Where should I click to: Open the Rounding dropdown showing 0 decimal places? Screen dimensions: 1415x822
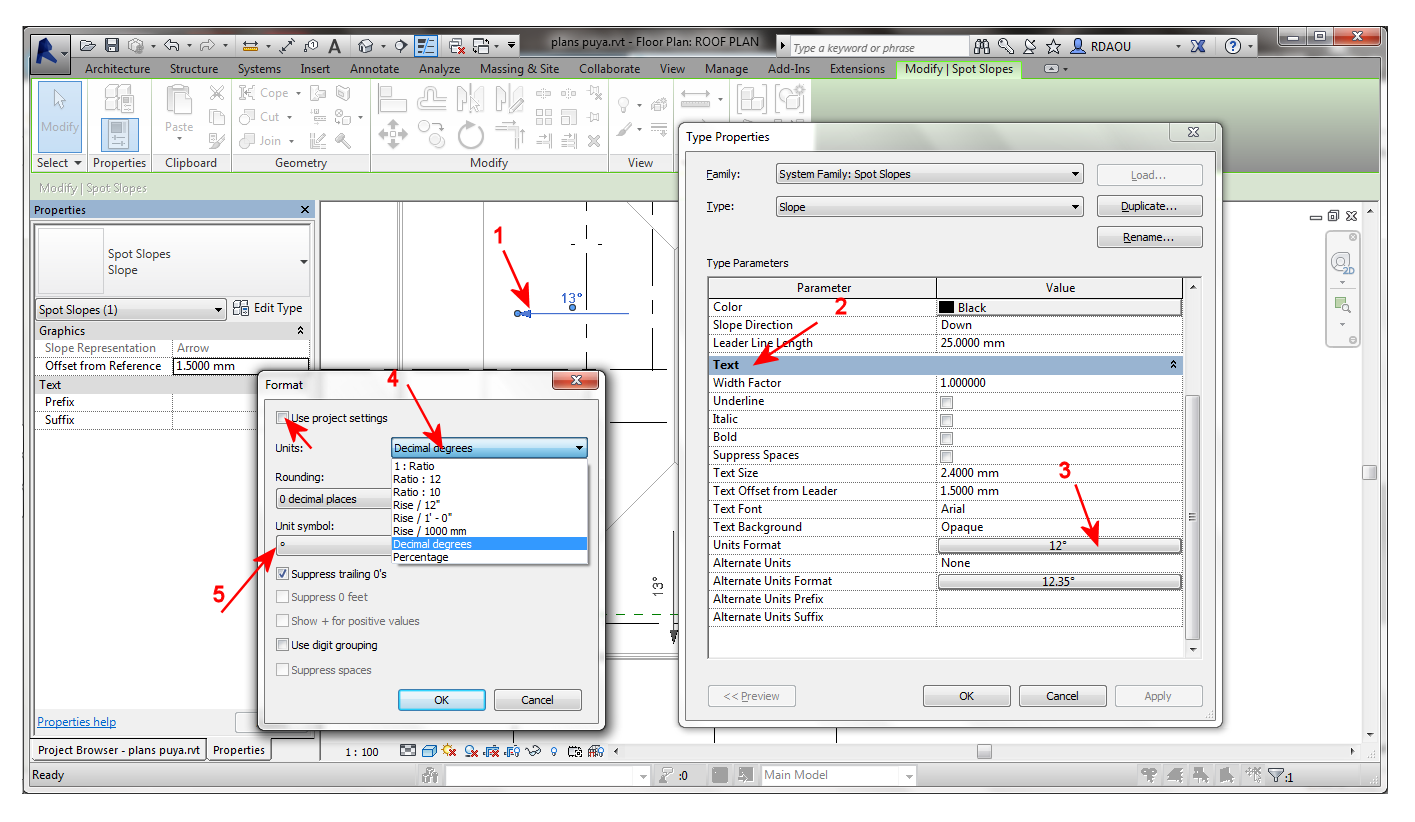coord(332,499)
